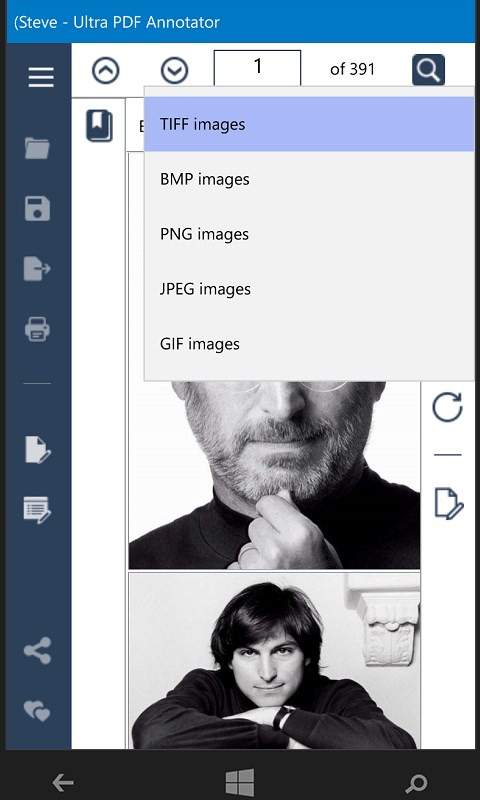The width and height of the screenshot is (480, 800).
Task: Click the rotate clockwise icon
Action: (447, 407)
